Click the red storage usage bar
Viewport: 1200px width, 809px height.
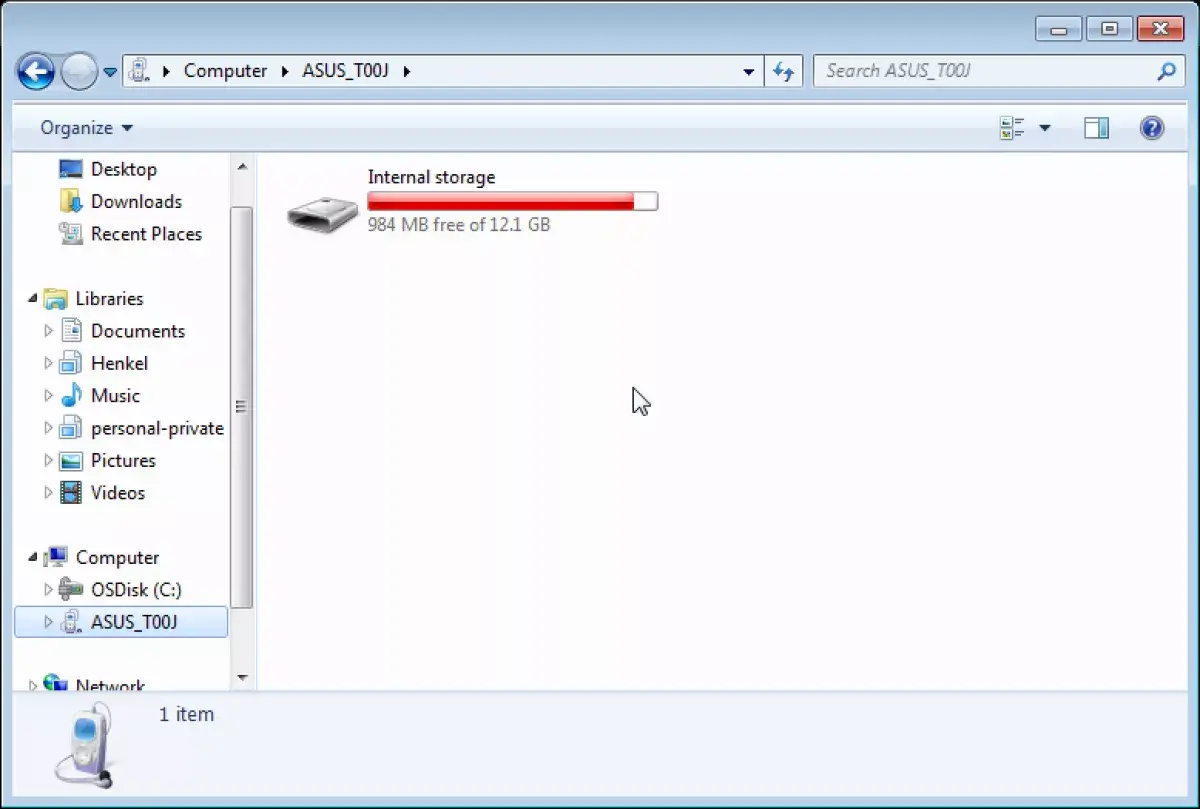click(512, 201)
